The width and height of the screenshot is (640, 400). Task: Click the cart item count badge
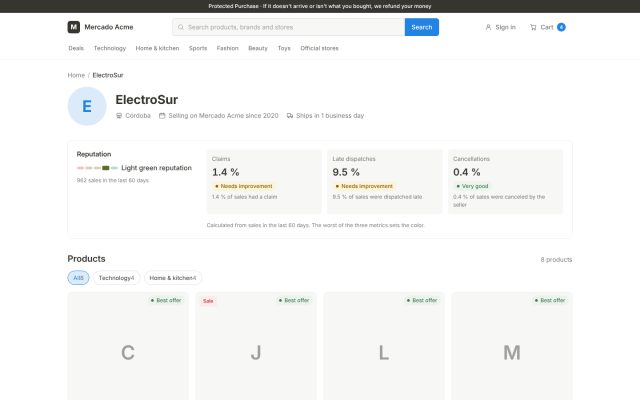(561, 27)
